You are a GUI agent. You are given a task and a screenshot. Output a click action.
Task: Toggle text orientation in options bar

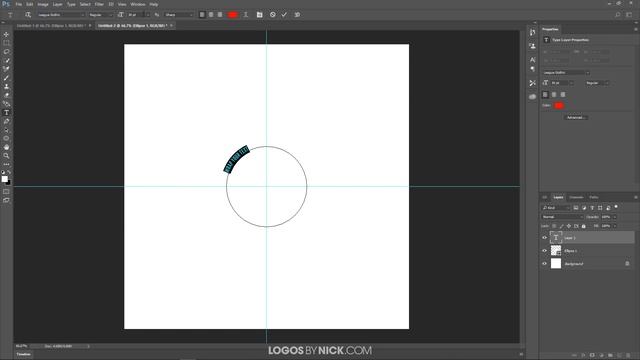click(28, 15)
